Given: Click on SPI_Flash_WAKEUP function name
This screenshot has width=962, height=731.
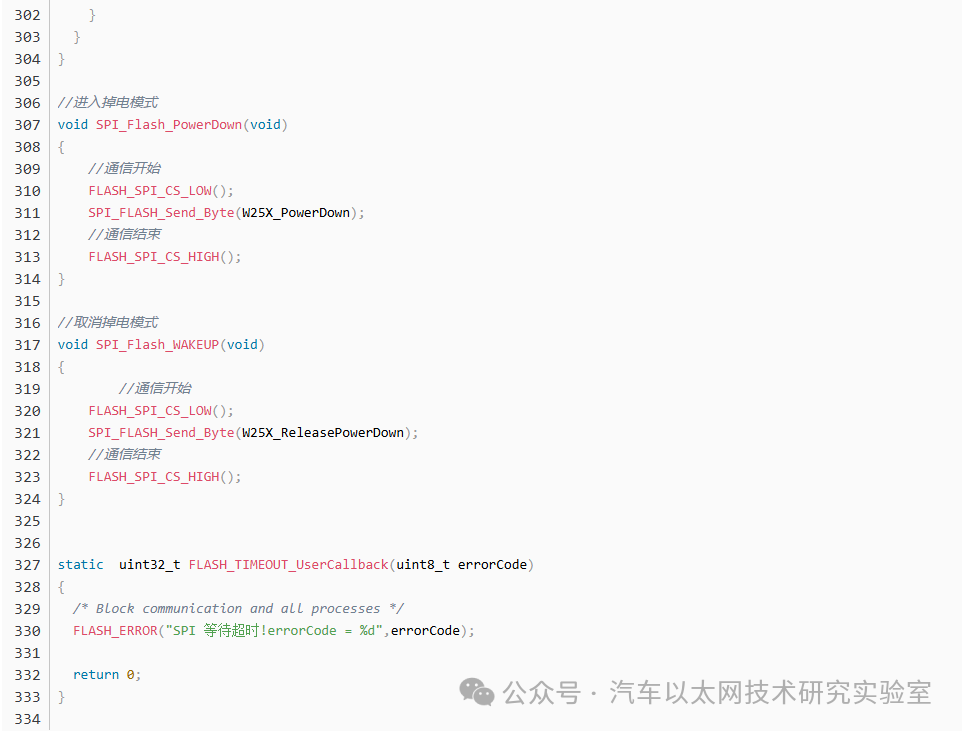Looking at the screenshot, I should tap(157, 345).
